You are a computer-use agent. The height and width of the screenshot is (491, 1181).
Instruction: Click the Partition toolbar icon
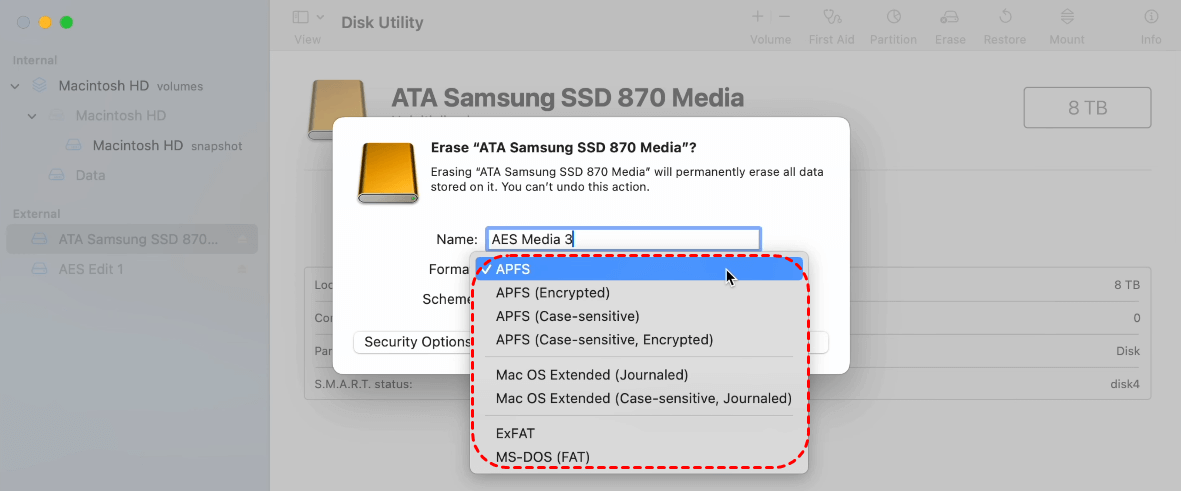(x=893, y=17)
